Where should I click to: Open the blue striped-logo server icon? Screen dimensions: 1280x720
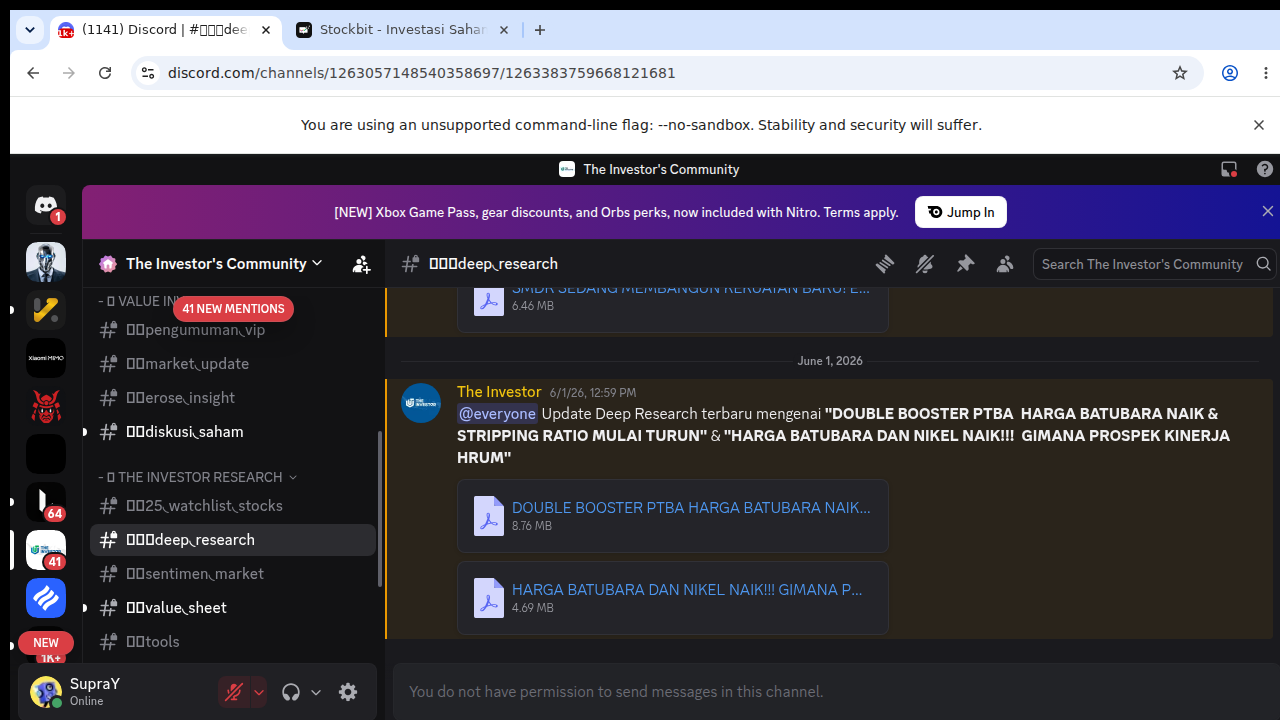pyautogui.click(x=46, y=598)
